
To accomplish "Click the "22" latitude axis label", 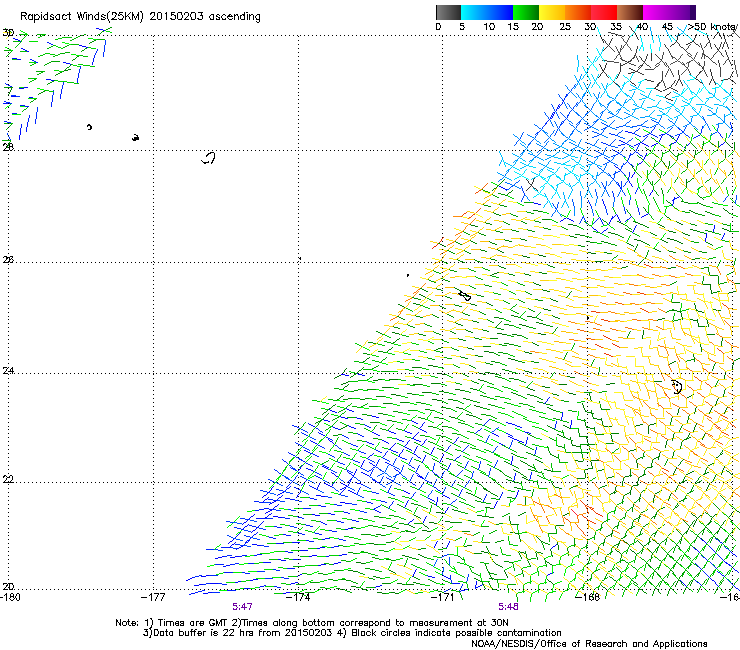I will pyautogui.click(x=8, y=479).
